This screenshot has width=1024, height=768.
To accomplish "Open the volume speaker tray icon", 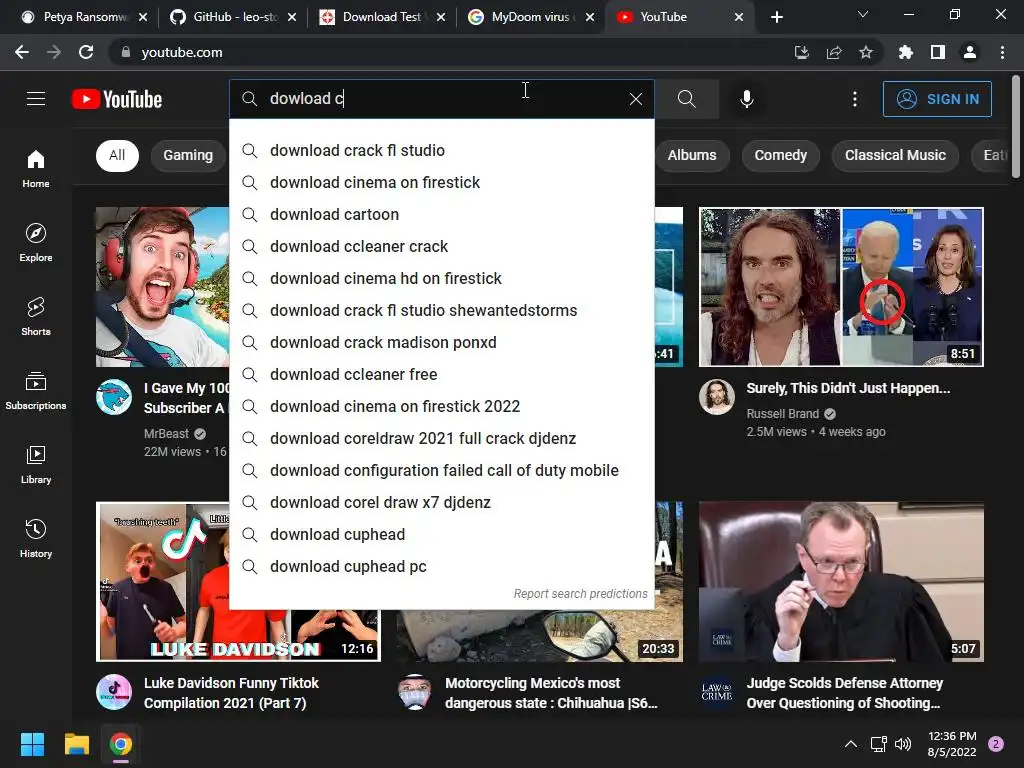I will click(903, 744).
